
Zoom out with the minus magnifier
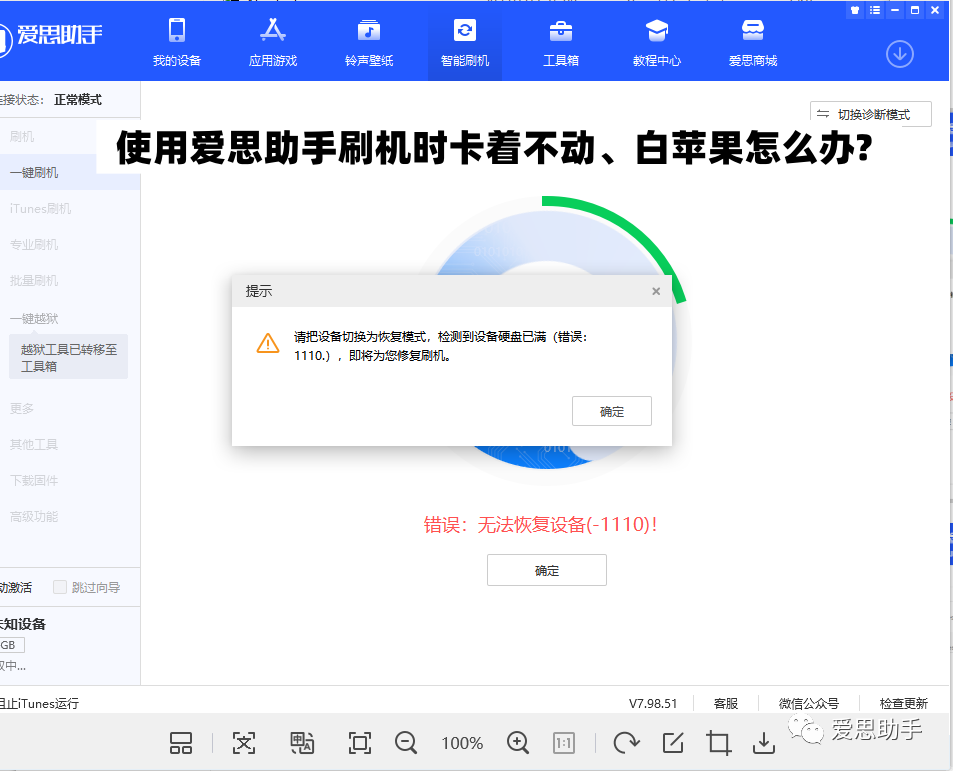coord(405,742)
